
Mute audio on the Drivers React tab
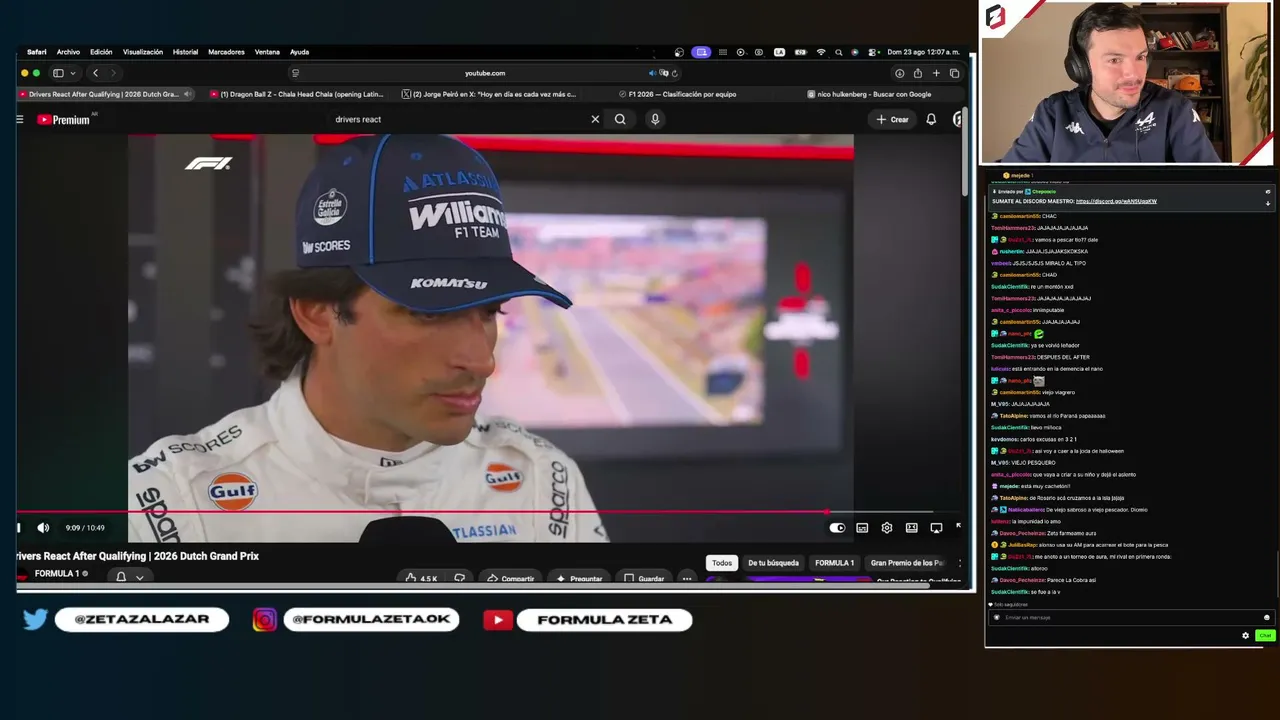pos(187,94)
